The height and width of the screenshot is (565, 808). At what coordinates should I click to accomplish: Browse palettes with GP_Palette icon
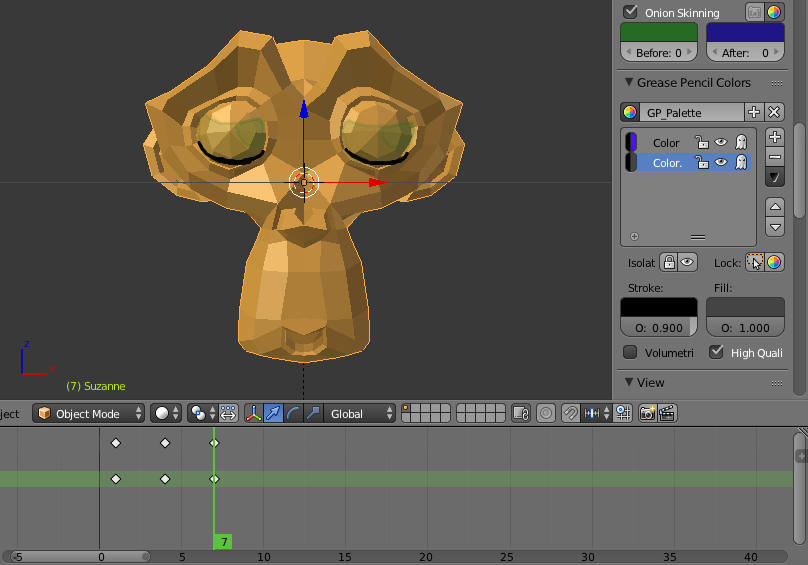(x=630, y=112)
